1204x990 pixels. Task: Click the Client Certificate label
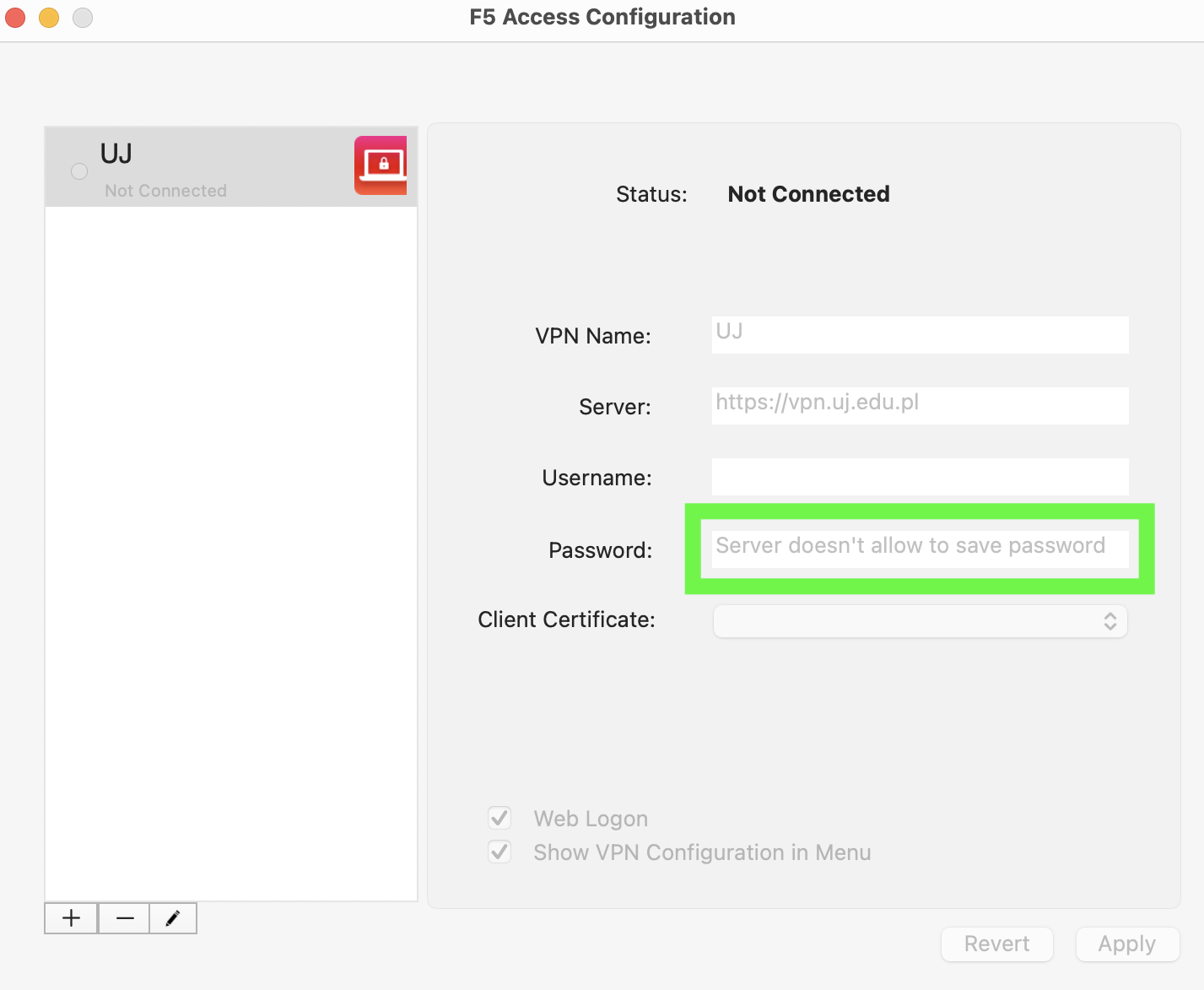tap(566, 619)
